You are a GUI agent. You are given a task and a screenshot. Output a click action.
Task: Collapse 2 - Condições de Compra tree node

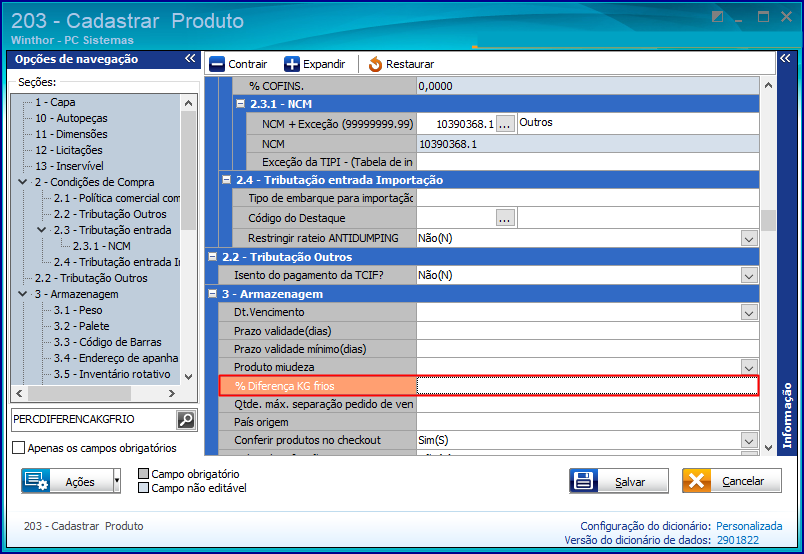(x=23, y=182)
